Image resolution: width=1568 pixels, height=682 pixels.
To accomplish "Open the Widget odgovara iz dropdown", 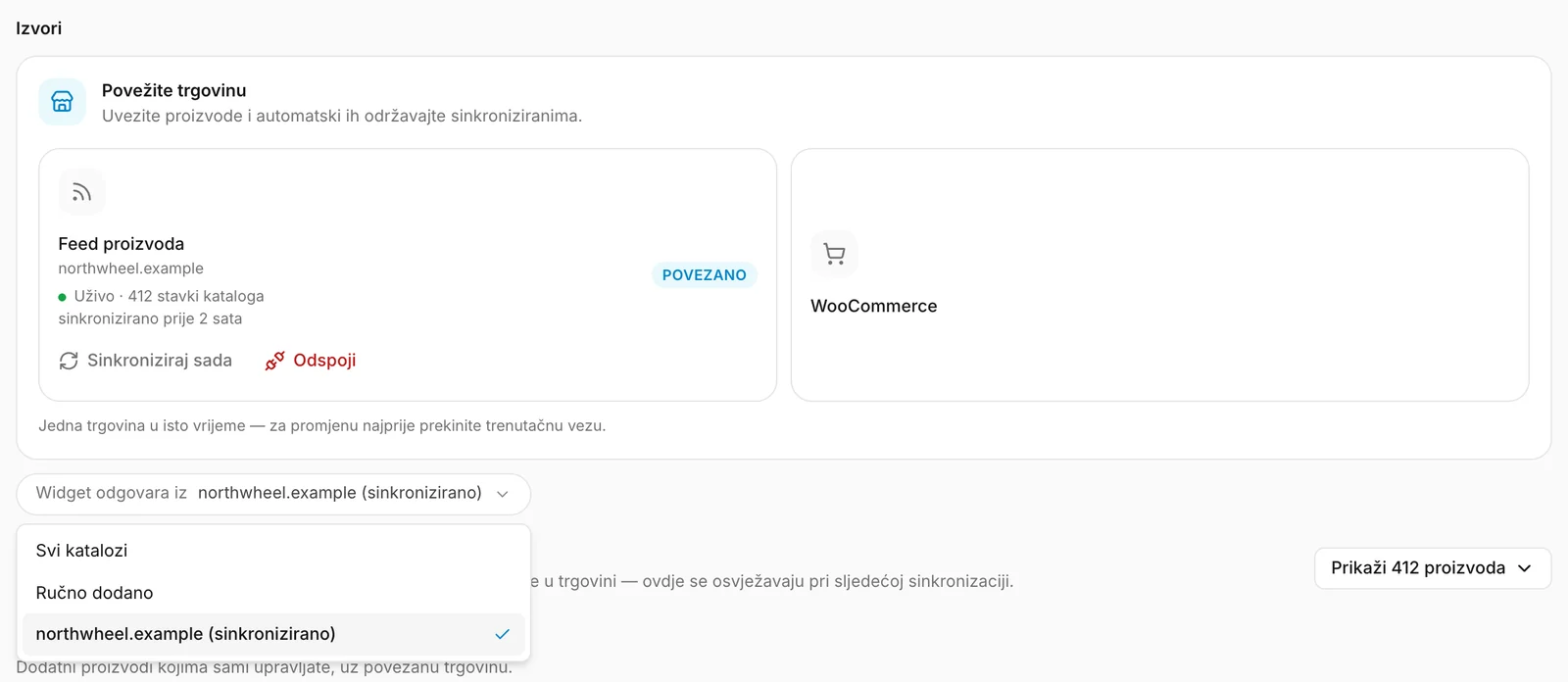I will click(x=273, y=494).
